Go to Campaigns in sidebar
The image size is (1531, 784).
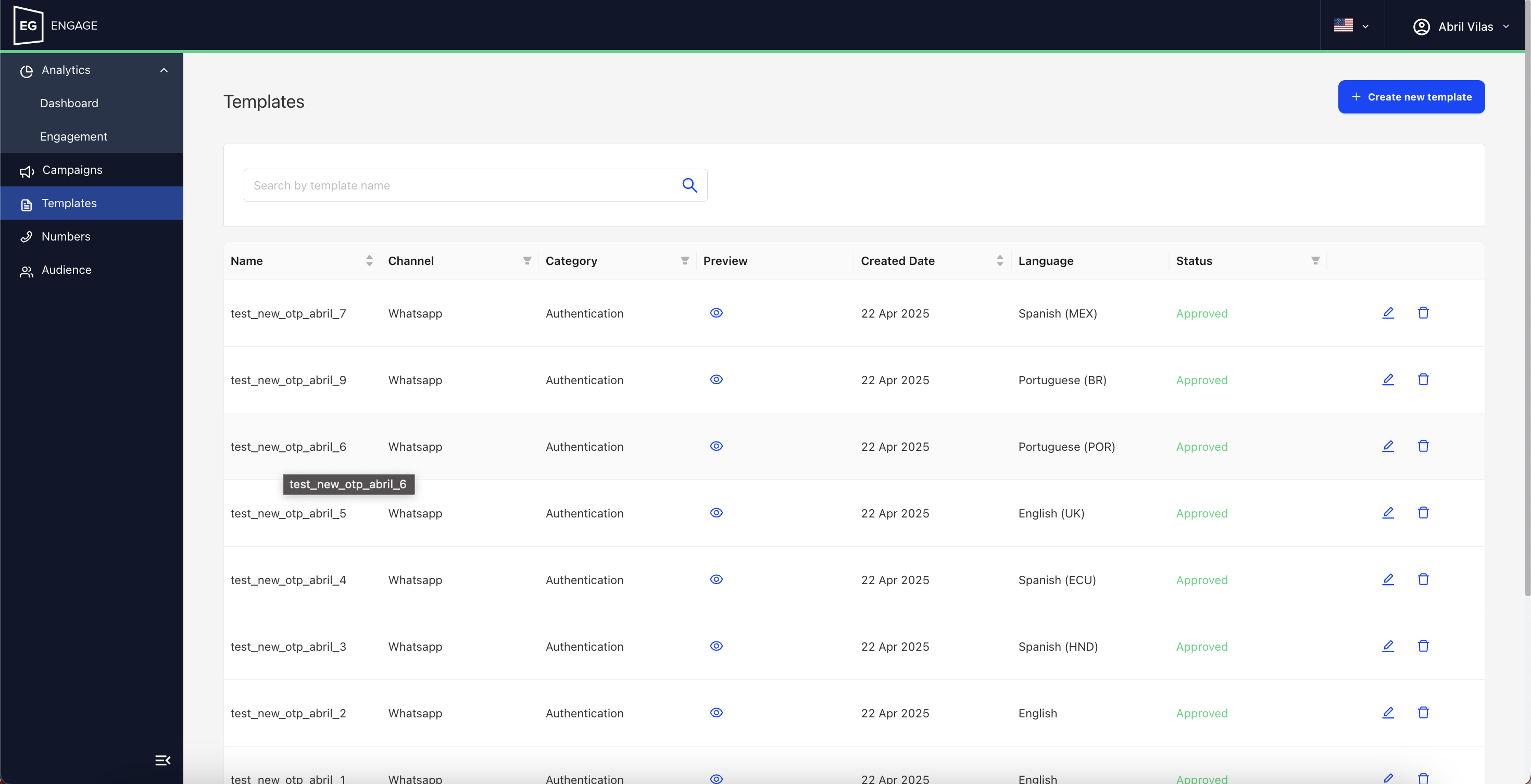[x=72, y=170]
